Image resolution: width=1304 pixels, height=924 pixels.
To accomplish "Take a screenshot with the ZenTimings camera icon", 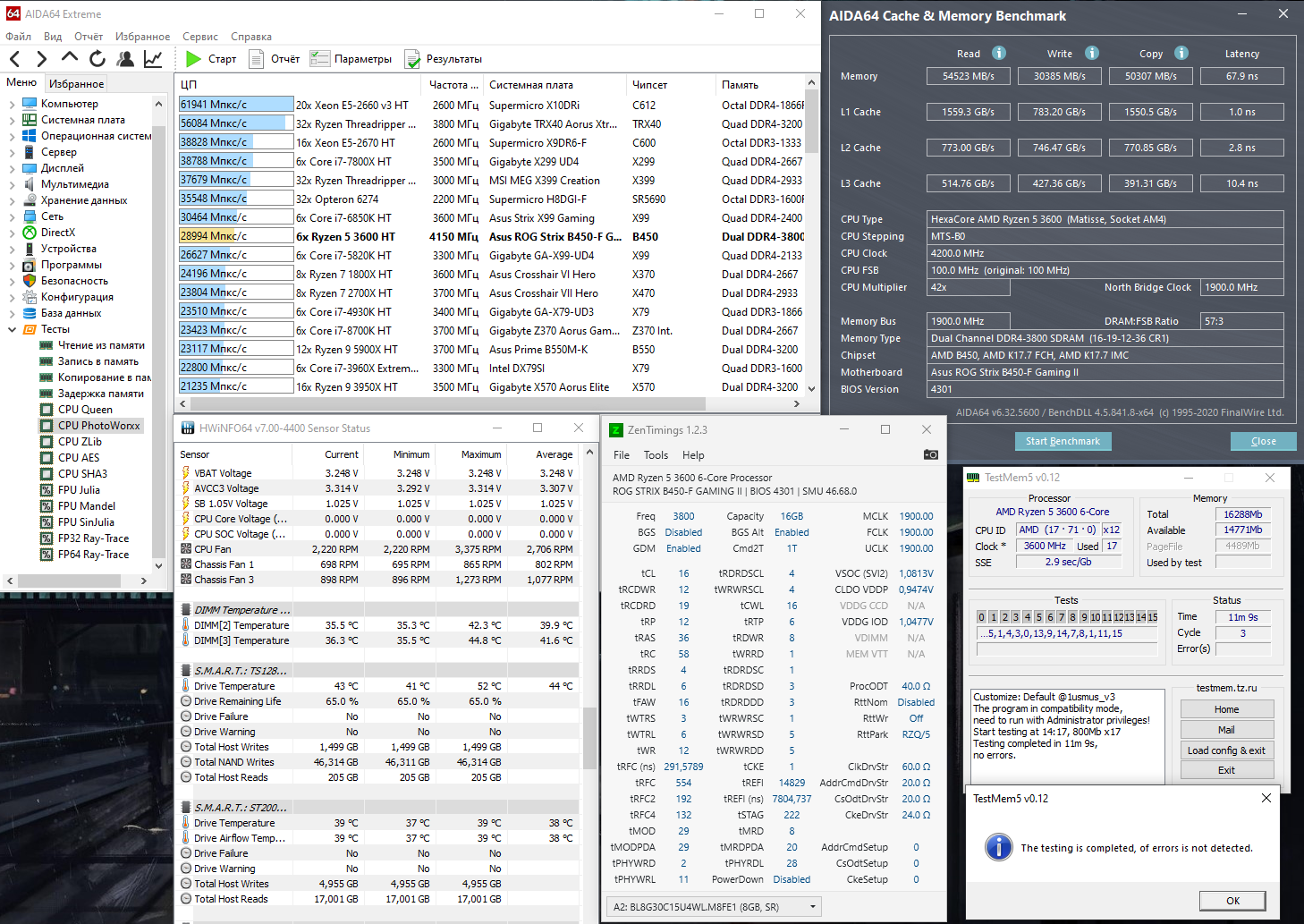I will (931, 454).
